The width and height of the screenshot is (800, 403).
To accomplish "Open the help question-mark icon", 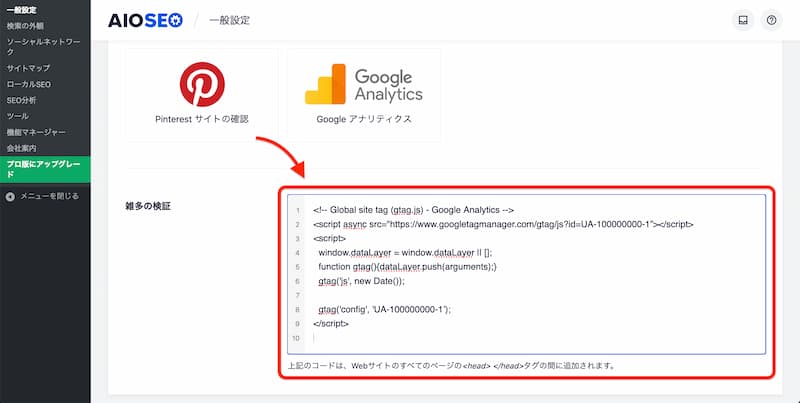I will 771,20.
